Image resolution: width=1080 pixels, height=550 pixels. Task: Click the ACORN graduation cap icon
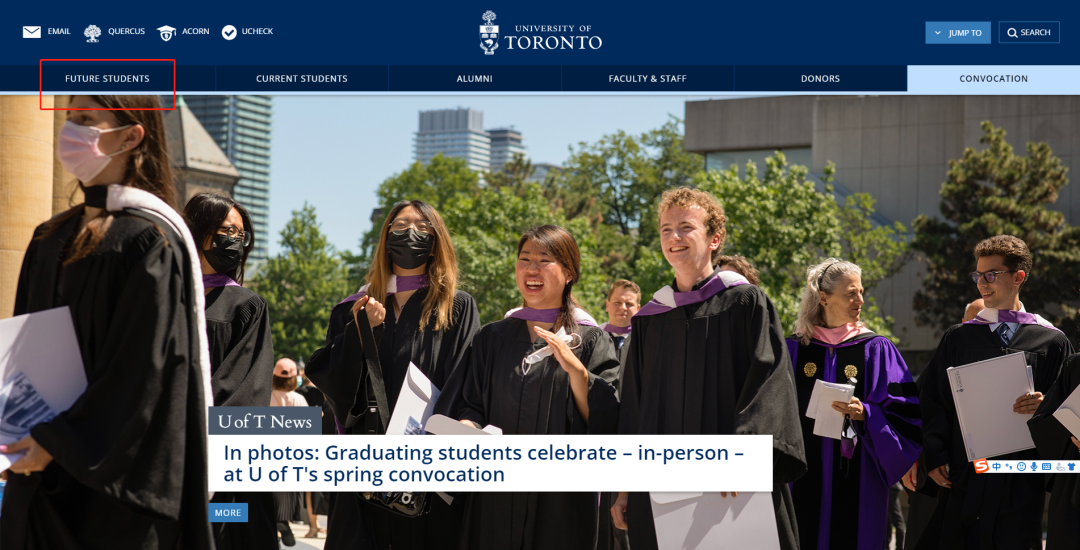[x=166, y=32]
